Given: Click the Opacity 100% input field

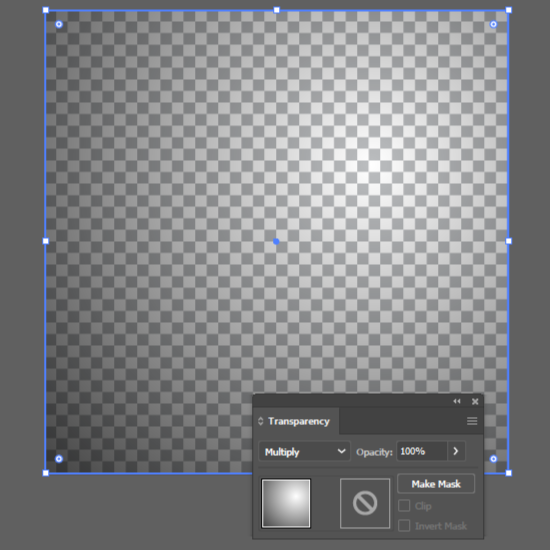Looking at the screenshot, I should tap(422, 451).
